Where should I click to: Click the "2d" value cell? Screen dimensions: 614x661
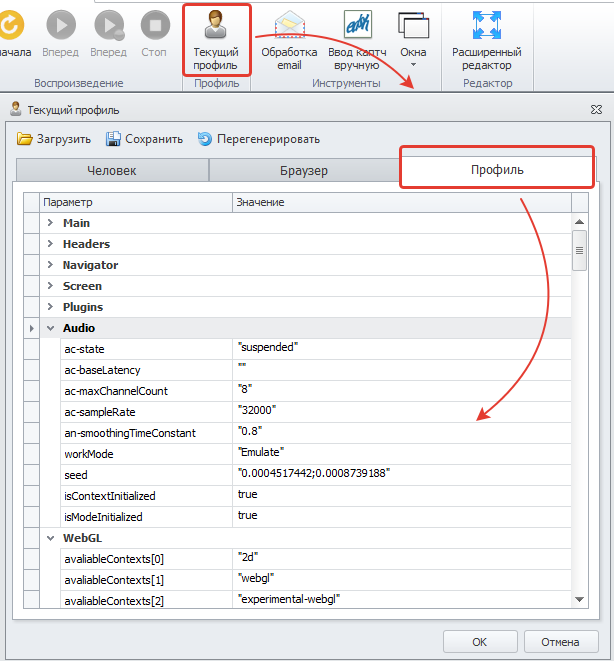(x=402, y=559)
